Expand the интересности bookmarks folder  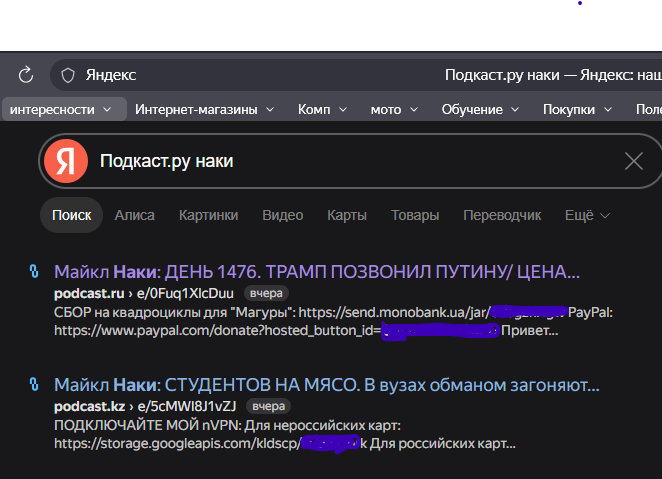pos(64,109)
